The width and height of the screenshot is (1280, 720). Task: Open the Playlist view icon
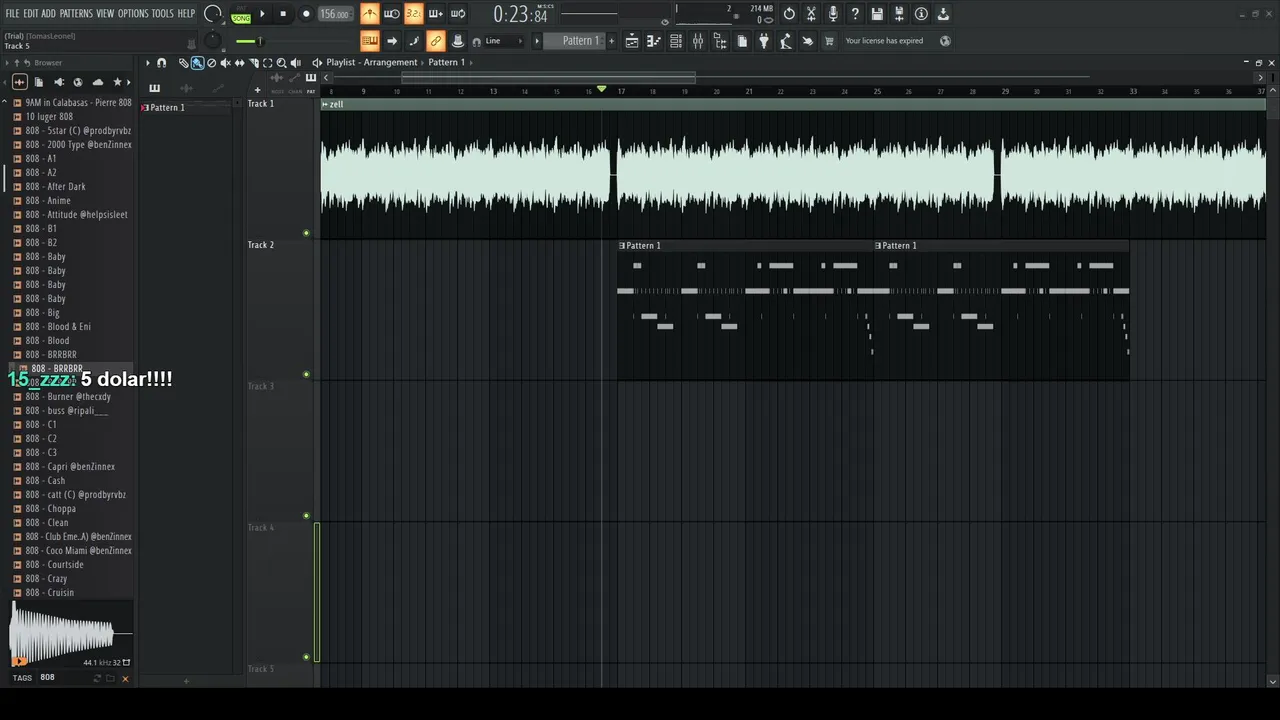coord(632,41)
